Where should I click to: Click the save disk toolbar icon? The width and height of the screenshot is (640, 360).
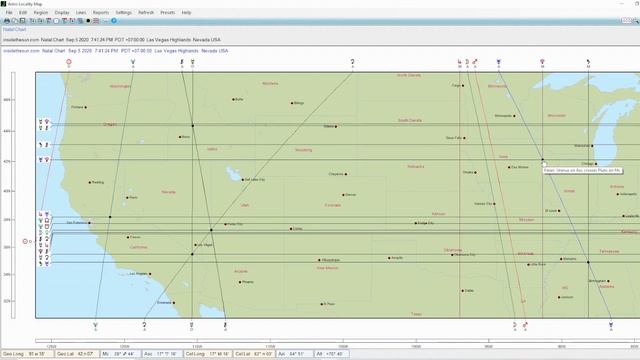click(22, 21)
